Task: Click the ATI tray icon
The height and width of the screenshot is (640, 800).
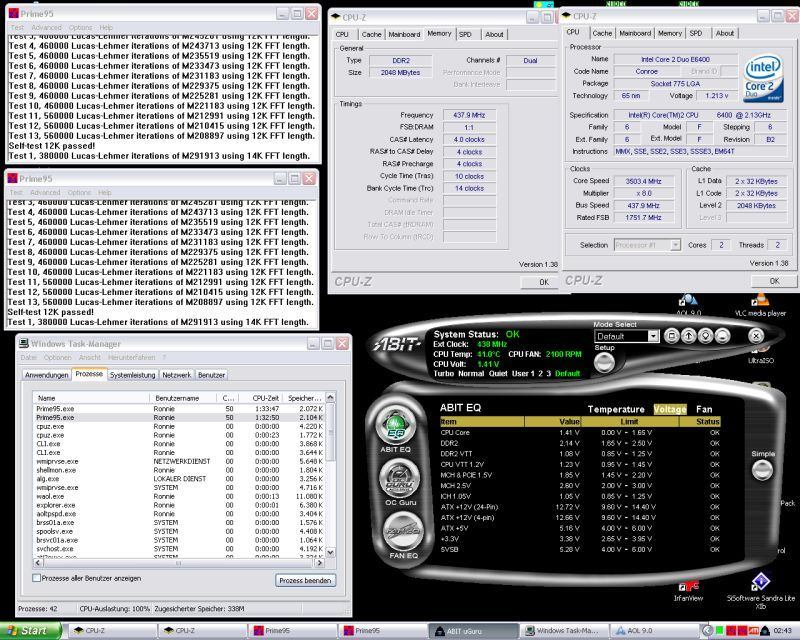Action: (754, 631)
